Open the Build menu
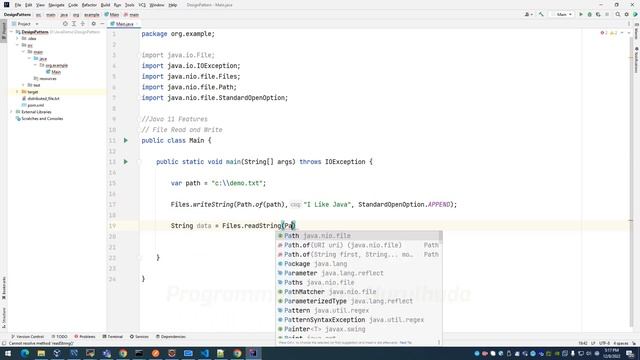This screenshot has width=640, height=360. coord(105,5)
